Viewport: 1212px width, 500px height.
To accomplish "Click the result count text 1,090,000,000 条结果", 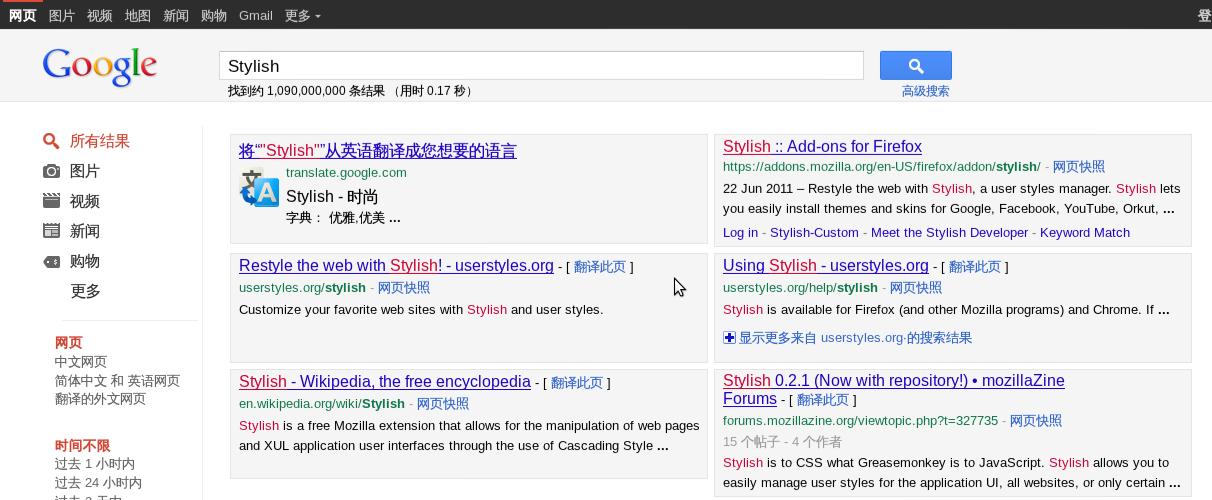I will (325, 91).
